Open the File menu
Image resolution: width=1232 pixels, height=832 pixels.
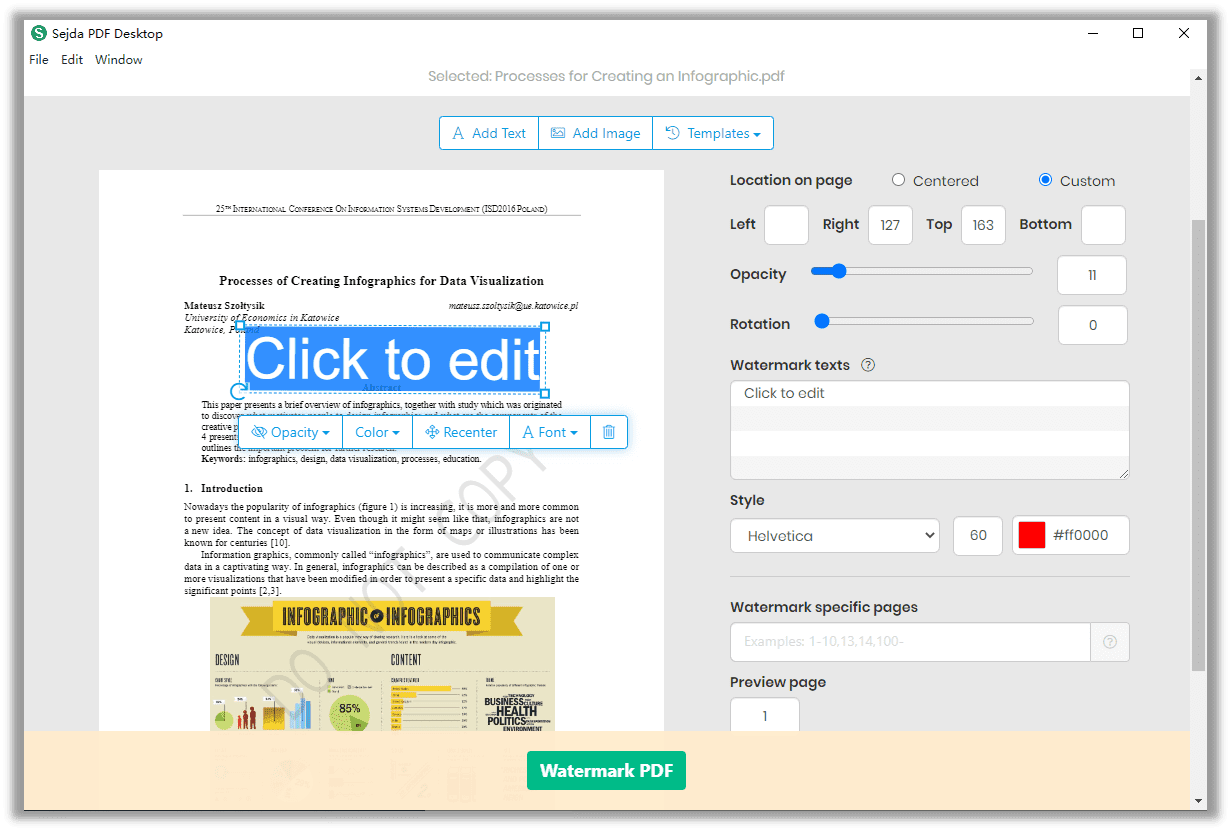tap(39, 60)
